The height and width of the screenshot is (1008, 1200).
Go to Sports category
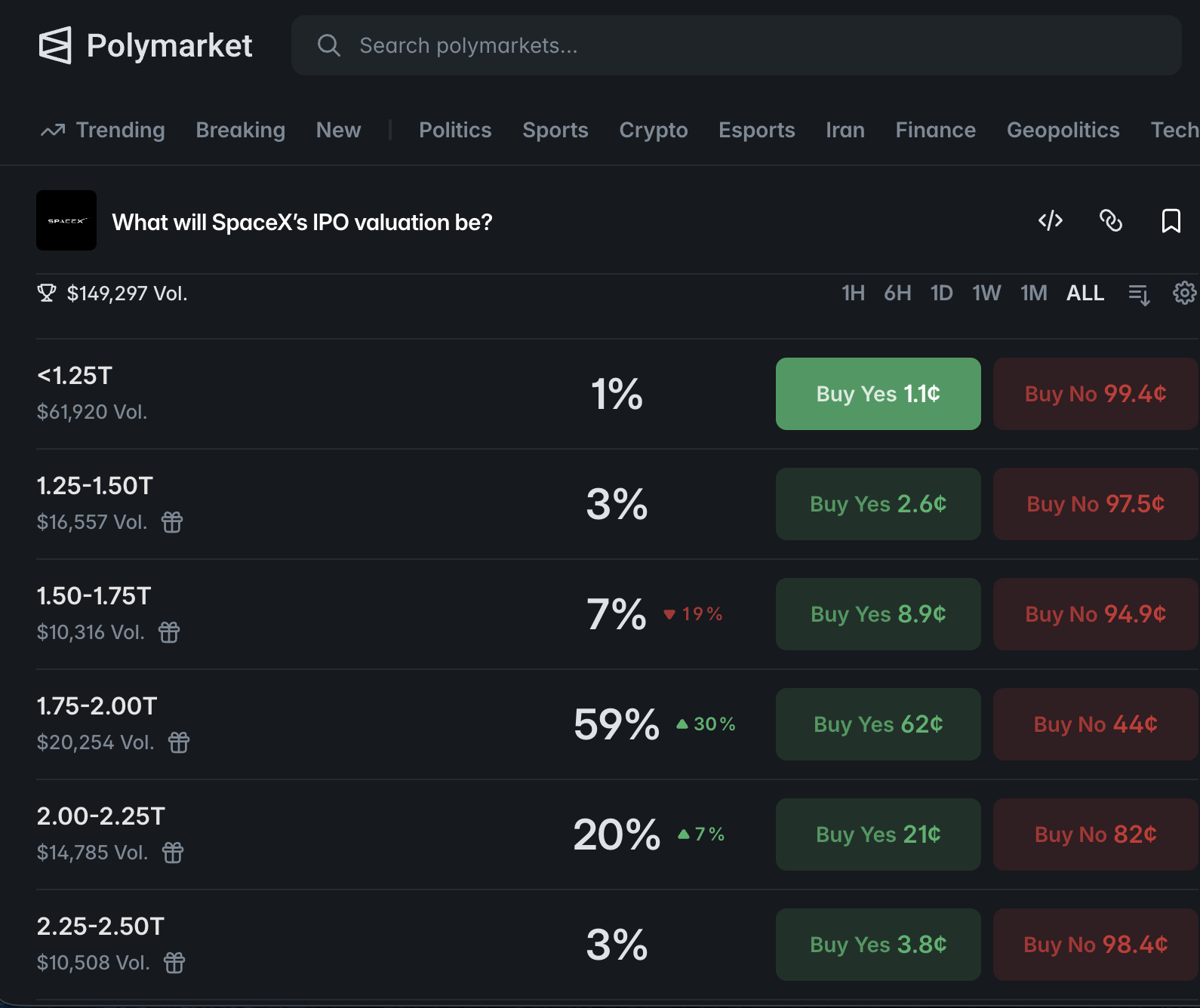555,130
